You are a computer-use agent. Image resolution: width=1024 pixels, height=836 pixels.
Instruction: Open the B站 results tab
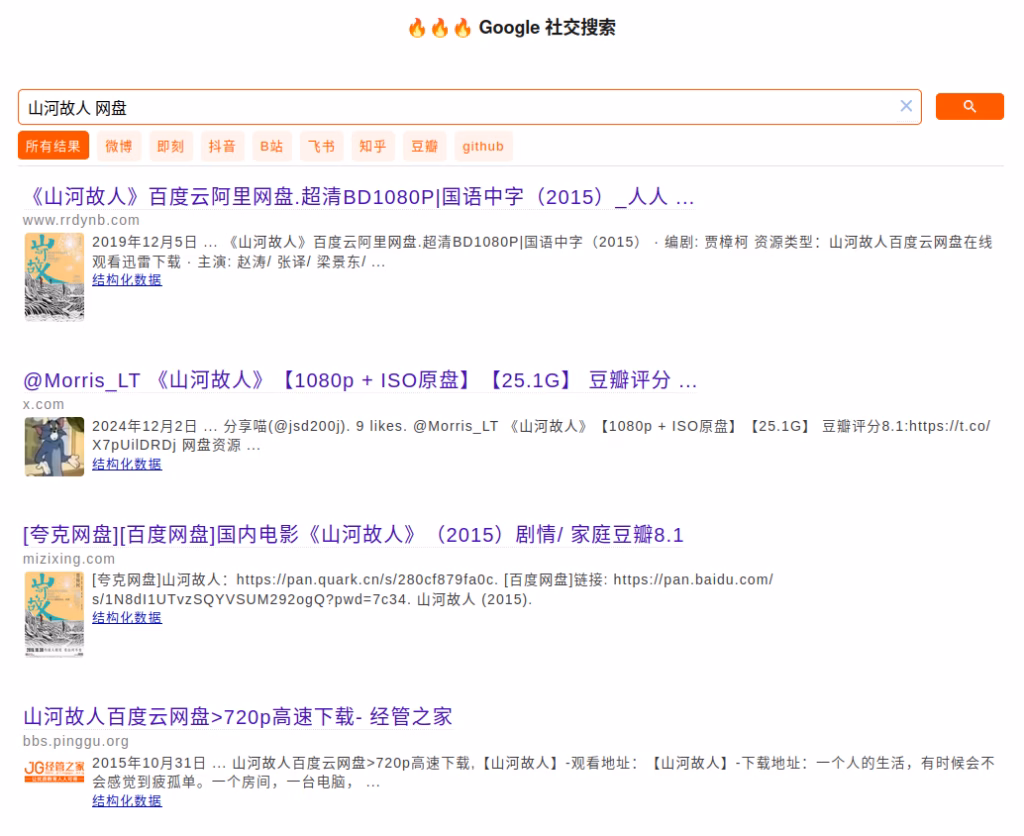pos(272,146)
